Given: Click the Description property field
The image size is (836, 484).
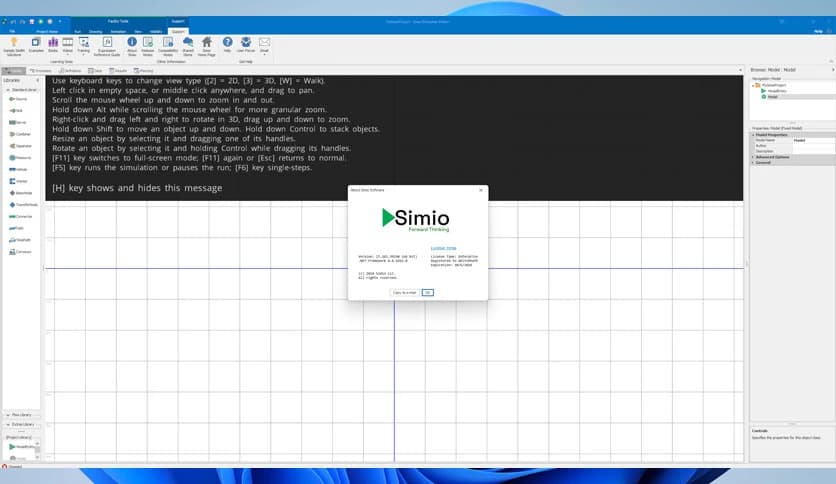Looking at the screenshot, I should click(x=814, y=151).
